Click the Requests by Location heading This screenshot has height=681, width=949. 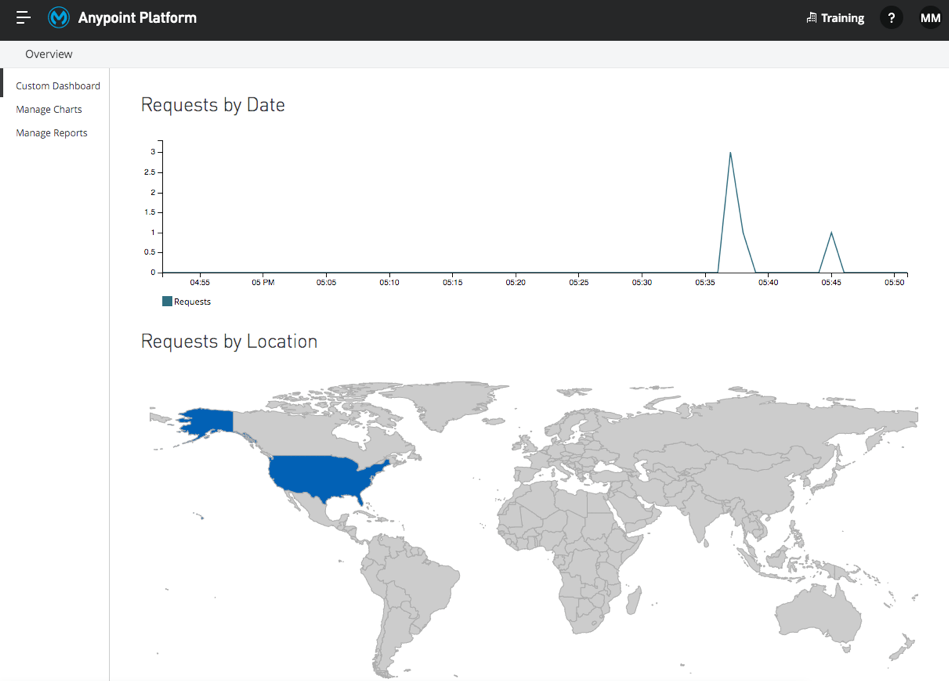pyautogui.click(x=229, y=341)
